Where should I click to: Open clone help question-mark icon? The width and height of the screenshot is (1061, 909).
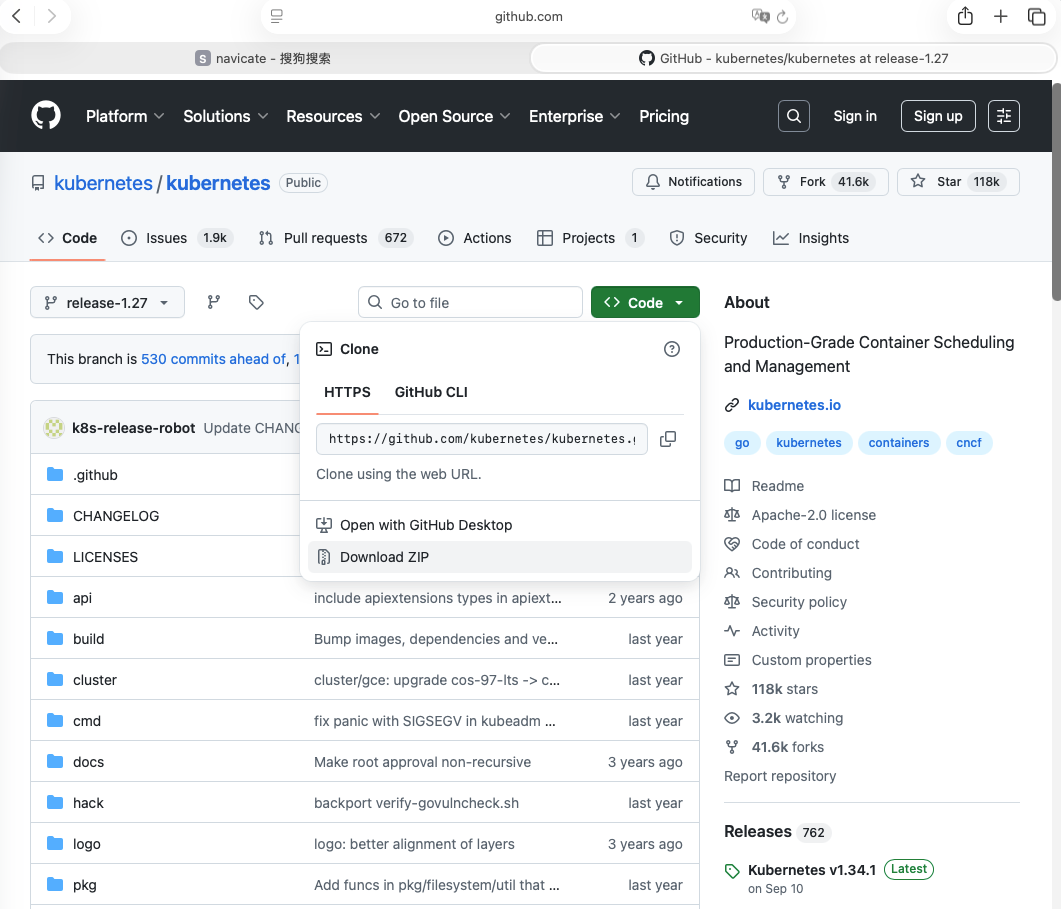[671, 349]
